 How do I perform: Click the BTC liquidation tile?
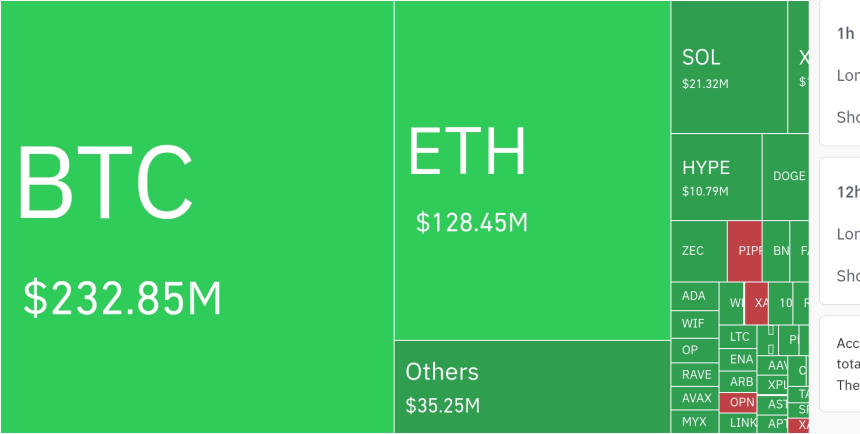(x=196, y=217)
